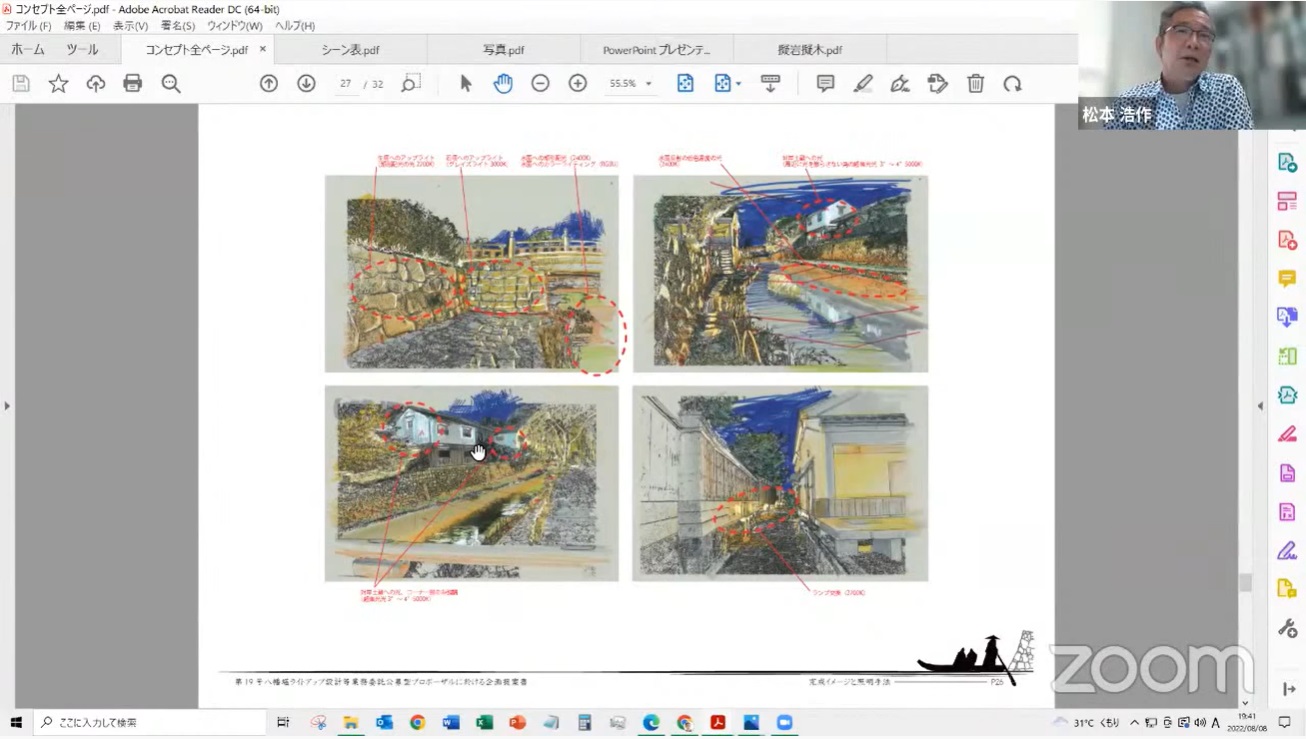1306x739 pixels.
Task: Open the pink pen Fill & Sign tool
Action: (1287, 434)
